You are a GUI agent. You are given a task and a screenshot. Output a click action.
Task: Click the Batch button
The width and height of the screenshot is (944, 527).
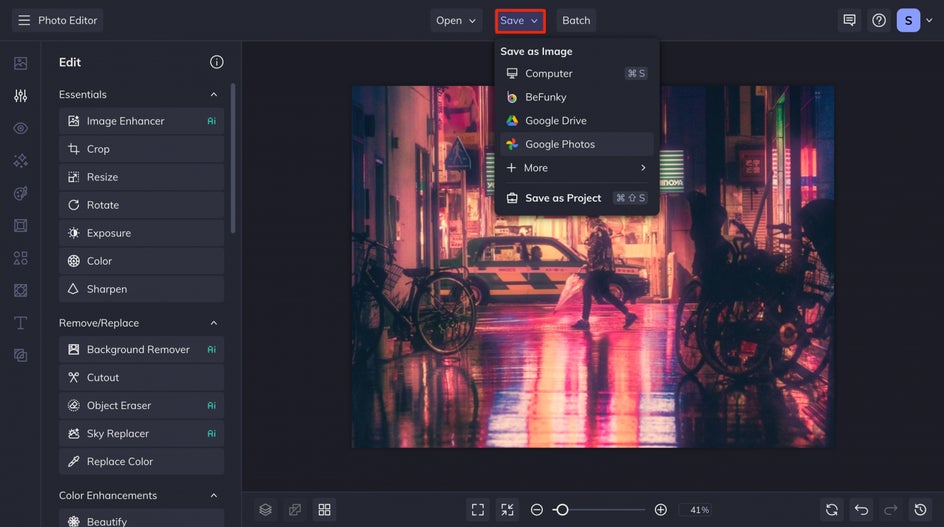pyautogui.click(x=576, y=20)
